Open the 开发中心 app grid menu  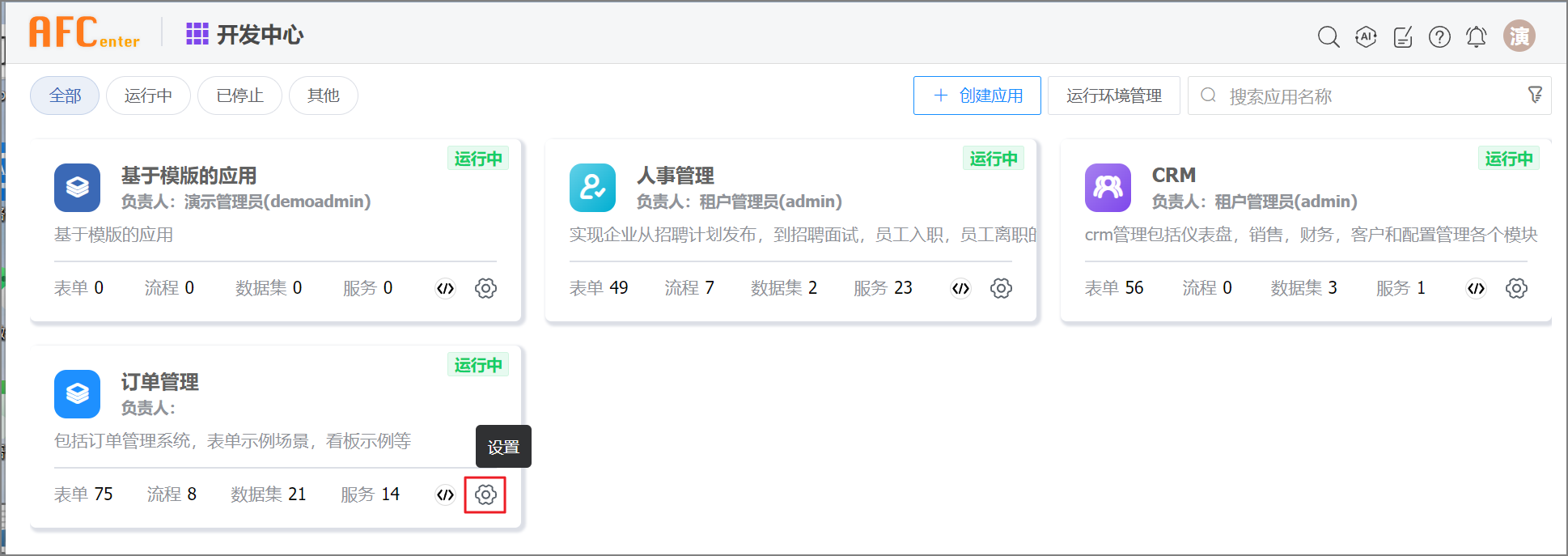coord(197,34)
